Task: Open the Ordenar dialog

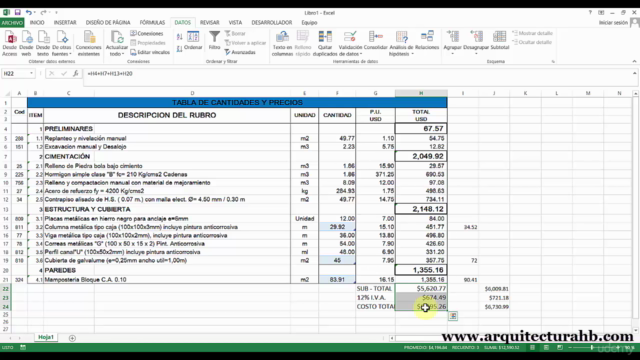Action: pos(193,40)
